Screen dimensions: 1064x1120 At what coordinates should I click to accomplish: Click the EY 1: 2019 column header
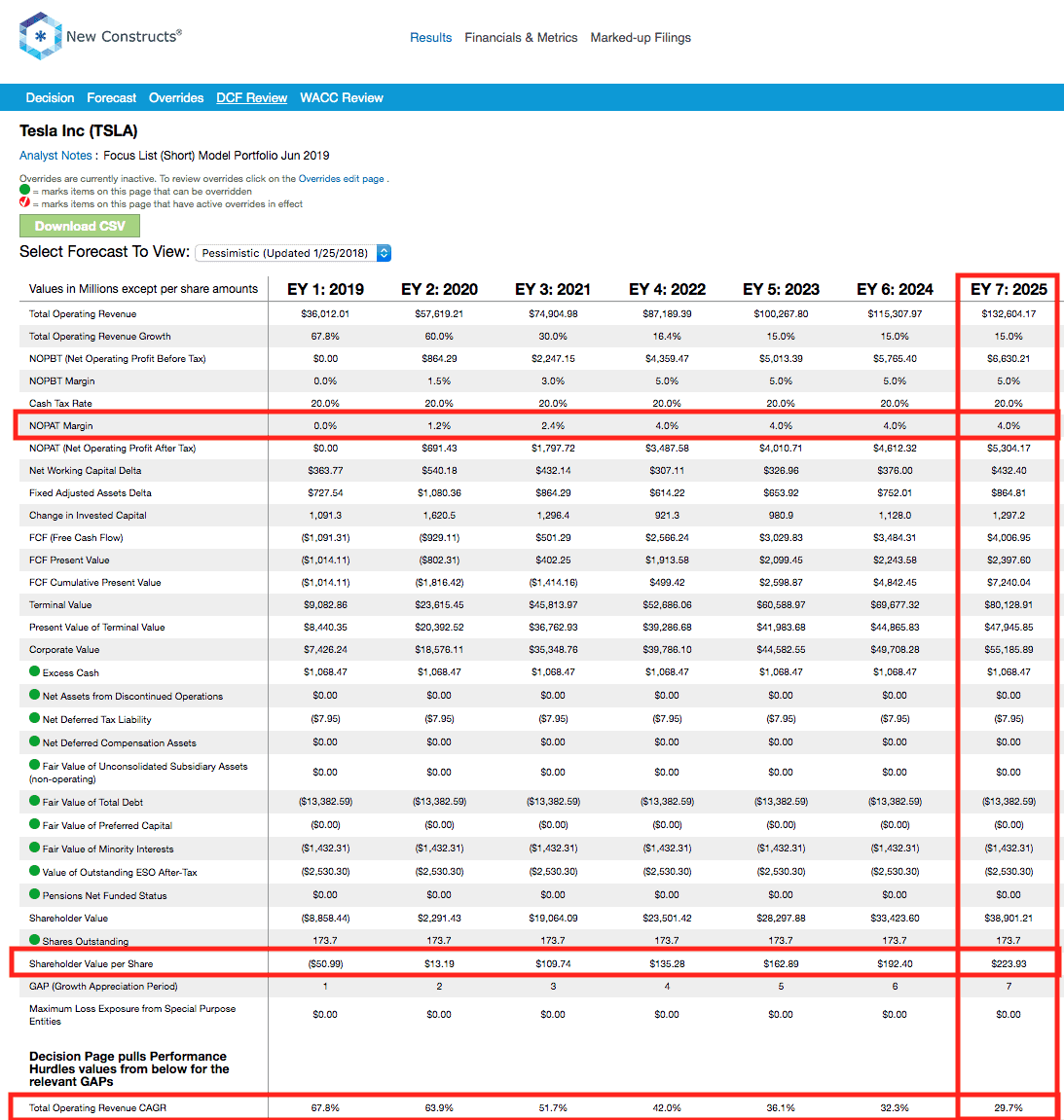pyautogui.click(x=325, y=289)
